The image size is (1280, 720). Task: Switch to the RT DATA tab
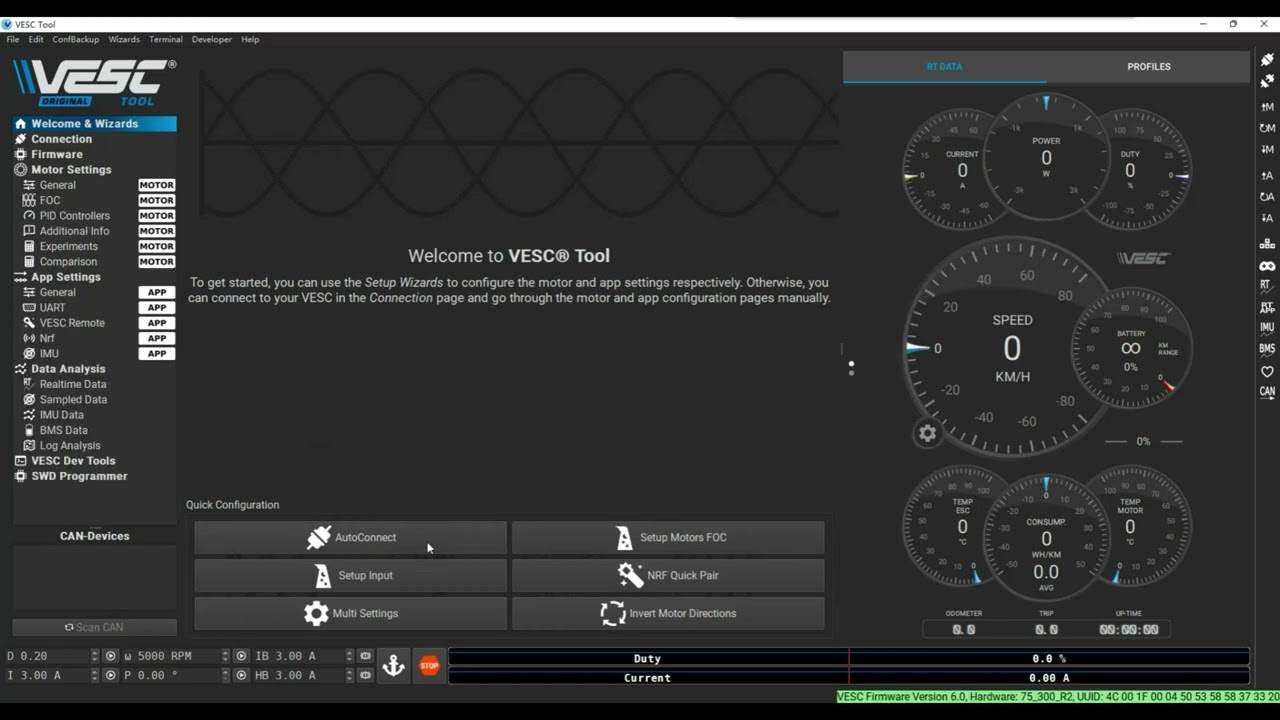944,67
